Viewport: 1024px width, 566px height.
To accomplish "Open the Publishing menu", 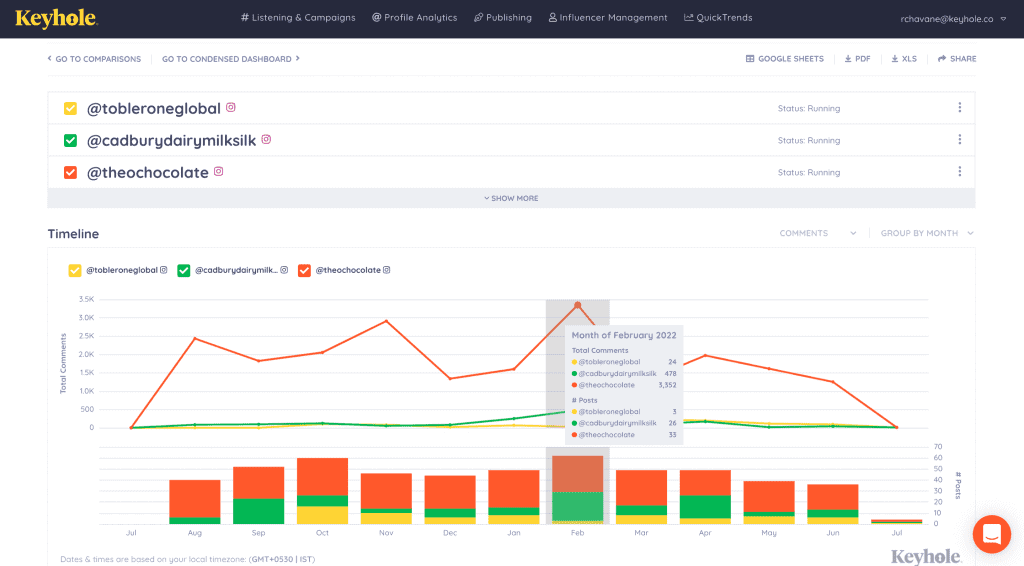I will tap(503, 18).
